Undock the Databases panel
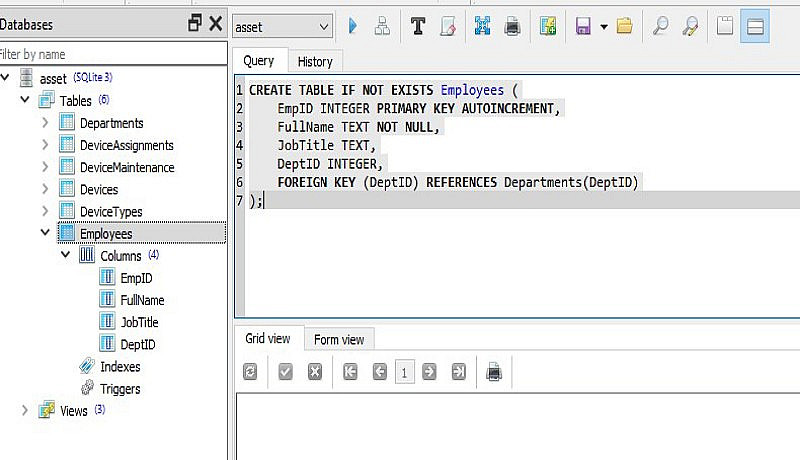 195,23
